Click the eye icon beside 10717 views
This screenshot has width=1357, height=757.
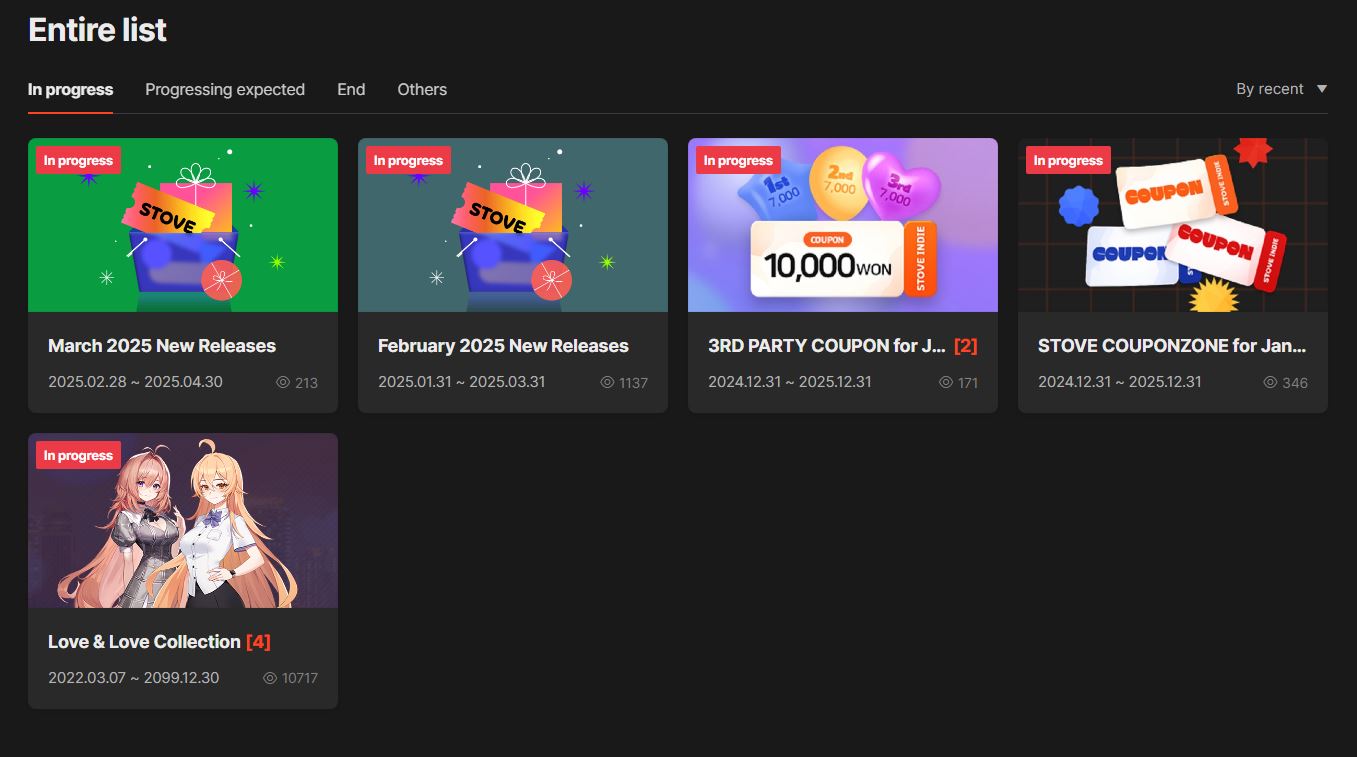(x=269, y=678)
